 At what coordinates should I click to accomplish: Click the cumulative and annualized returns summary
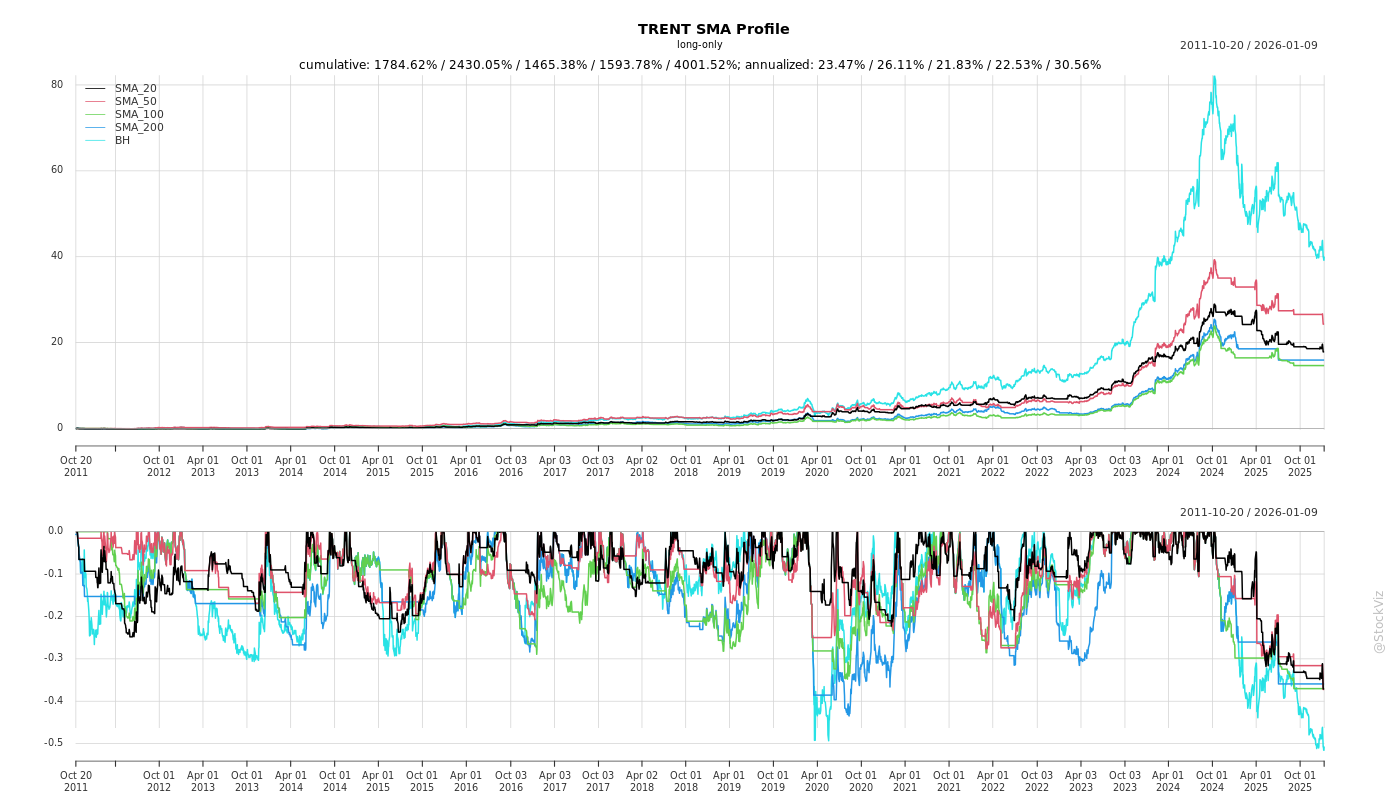(699, 65)
